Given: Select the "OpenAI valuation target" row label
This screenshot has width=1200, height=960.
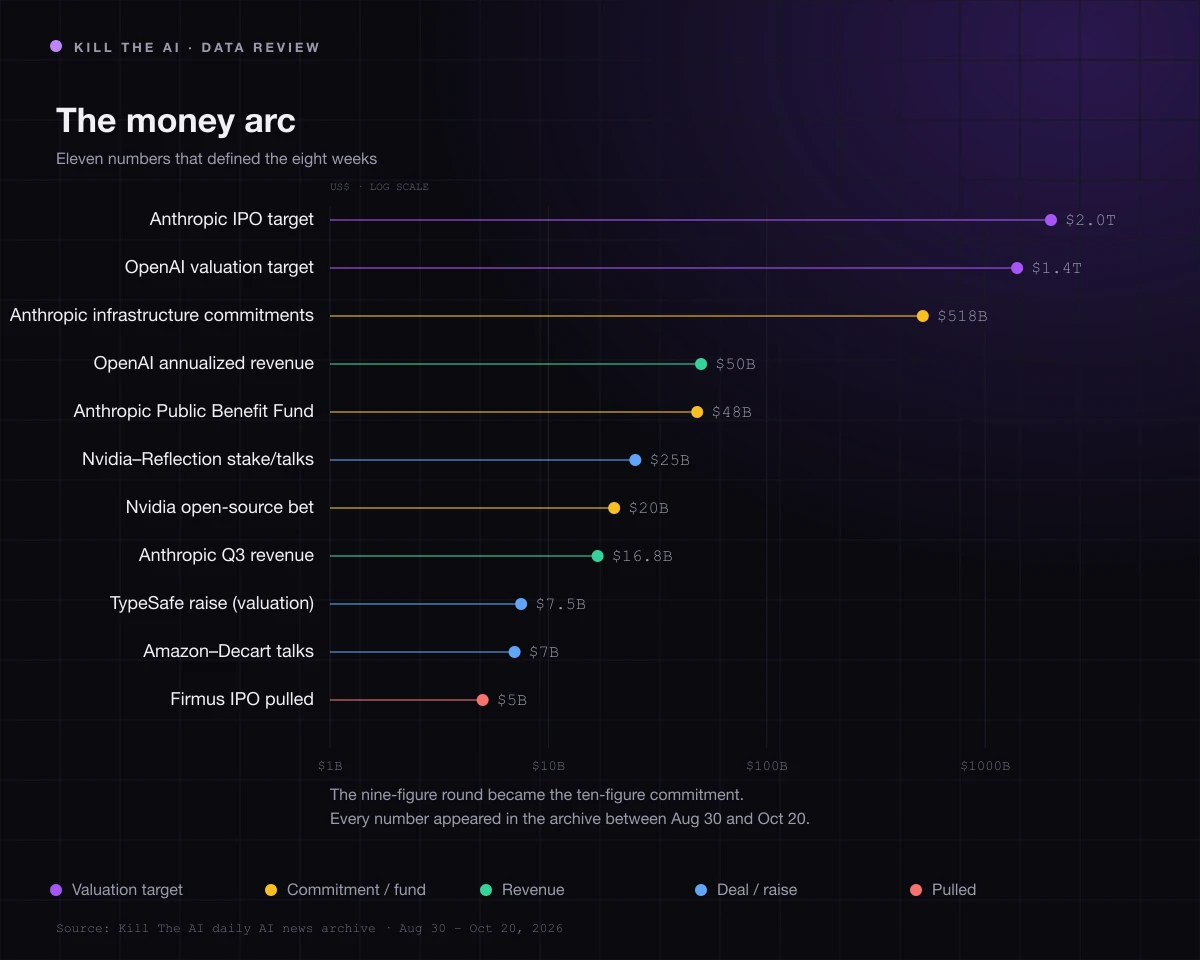Looking at the screenshot, I should [x=219, y=267].
